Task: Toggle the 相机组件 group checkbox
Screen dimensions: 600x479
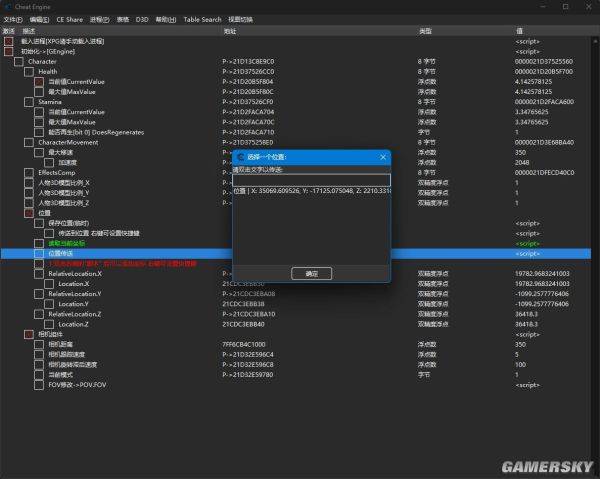Action: coord(29,334)
